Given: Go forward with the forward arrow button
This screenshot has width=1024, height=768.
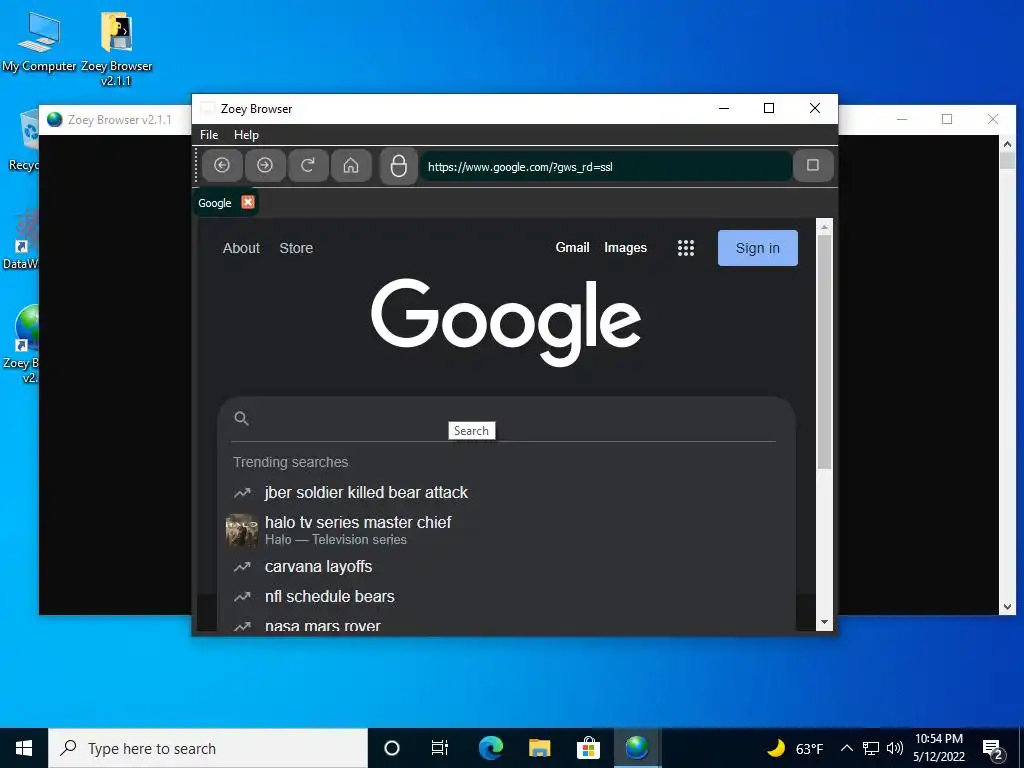Looking at the screenshot, I should point(265,165).
